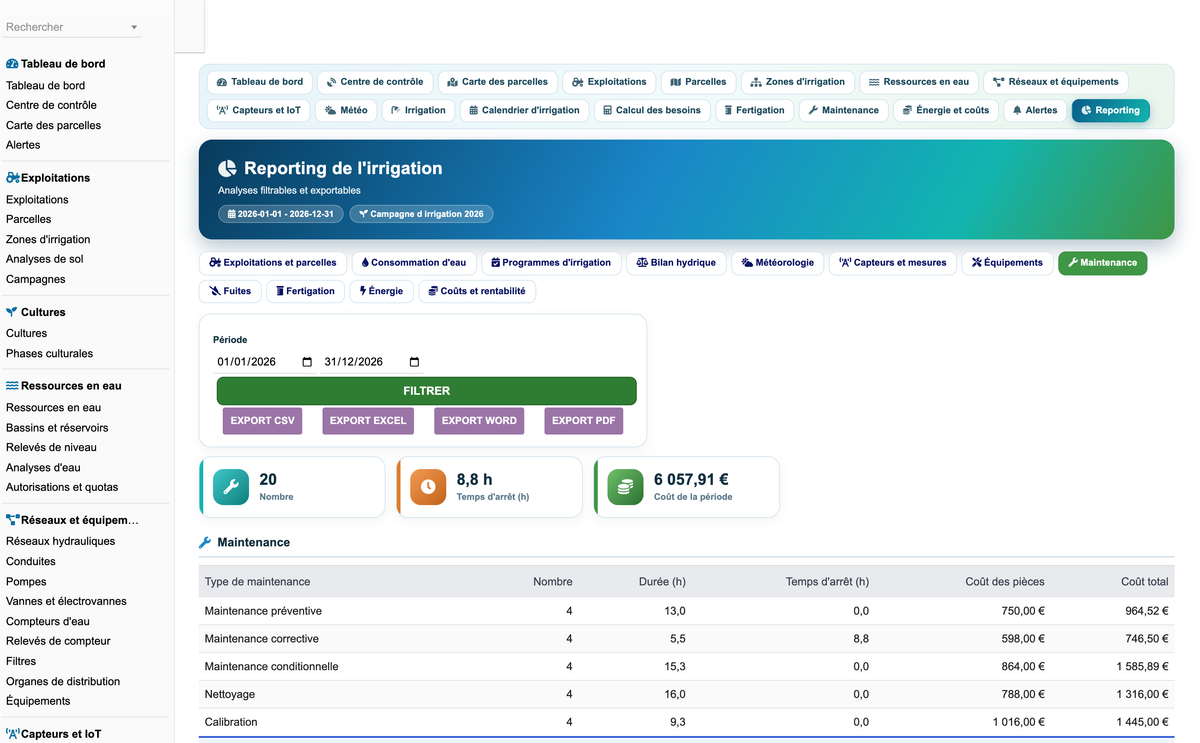The image size is (1200, 743).
Task: Switch to Coûts et rentabilité report
Action: tap(477, 291)
